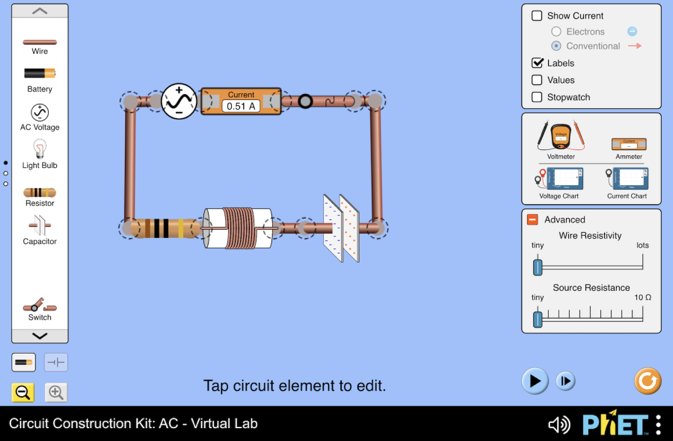Viewport: 673px width, 441px height.
Task: Tap the capacitor plates in circuit
Action: click(x=341, y=228)
